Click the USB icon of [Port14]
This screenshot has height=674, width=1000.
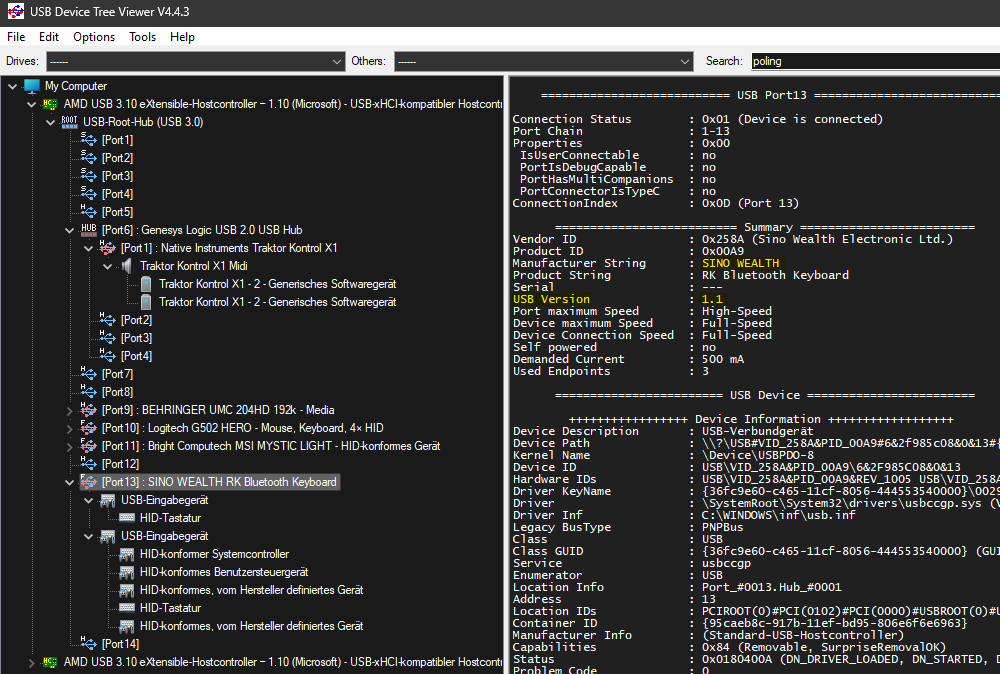coord(89,643)
